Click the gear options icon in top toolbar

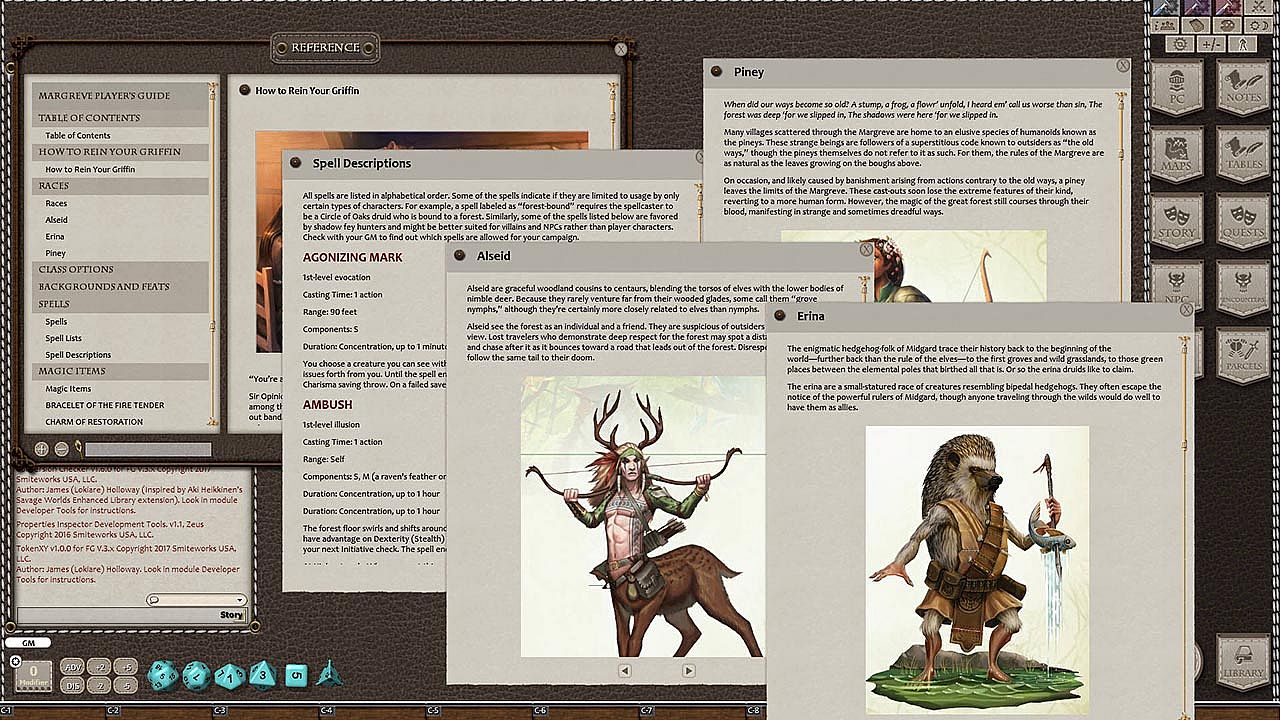tap(1181, 44)
